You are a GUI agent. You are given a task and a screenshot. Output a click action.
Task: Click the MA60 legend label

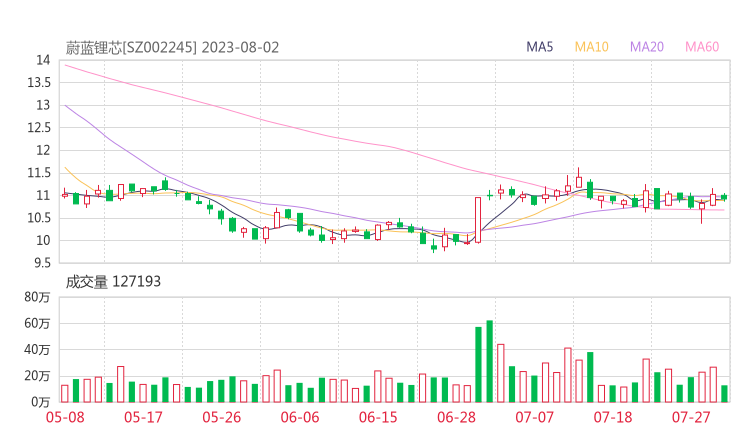[702, 47]
